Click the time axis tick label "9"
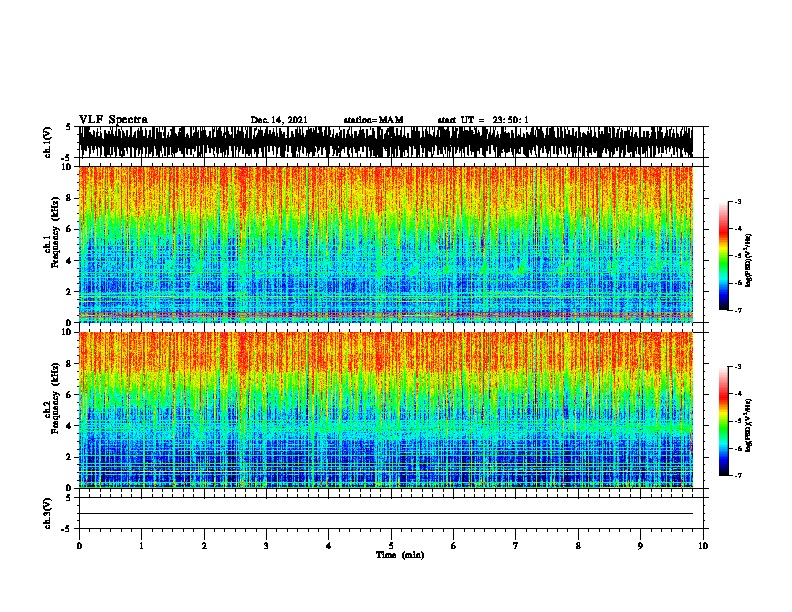Screen dimensions: 792x612 (640, 546)
